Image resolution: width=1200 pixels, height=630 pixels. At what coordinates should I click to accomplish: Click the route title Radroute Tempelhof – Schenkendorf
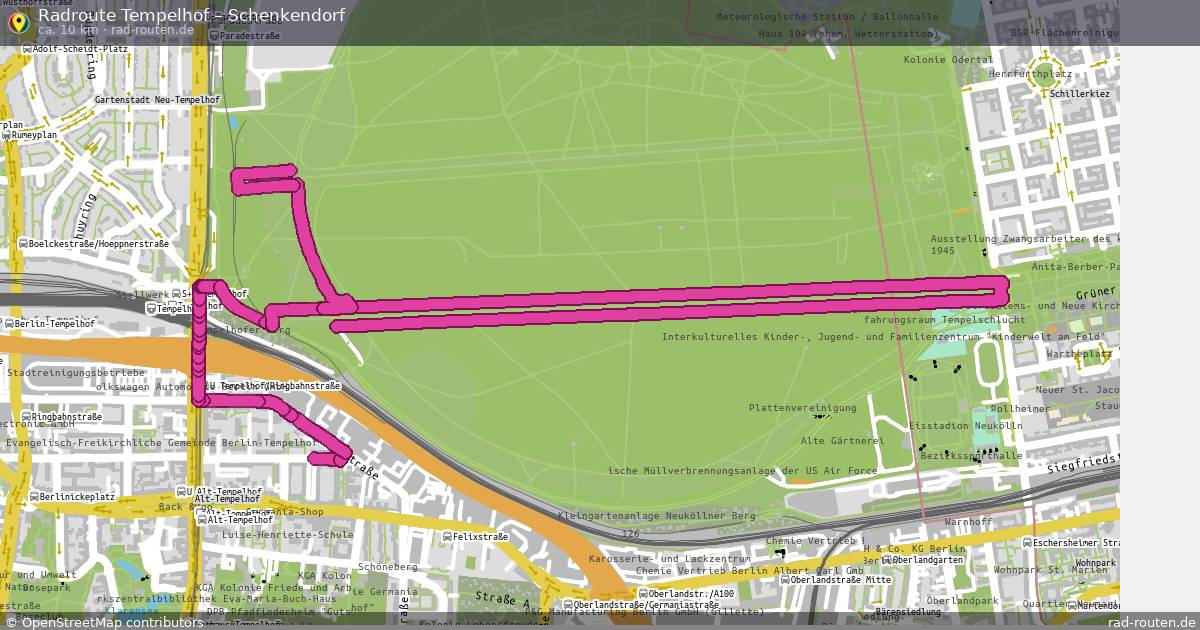pos(189,16)
